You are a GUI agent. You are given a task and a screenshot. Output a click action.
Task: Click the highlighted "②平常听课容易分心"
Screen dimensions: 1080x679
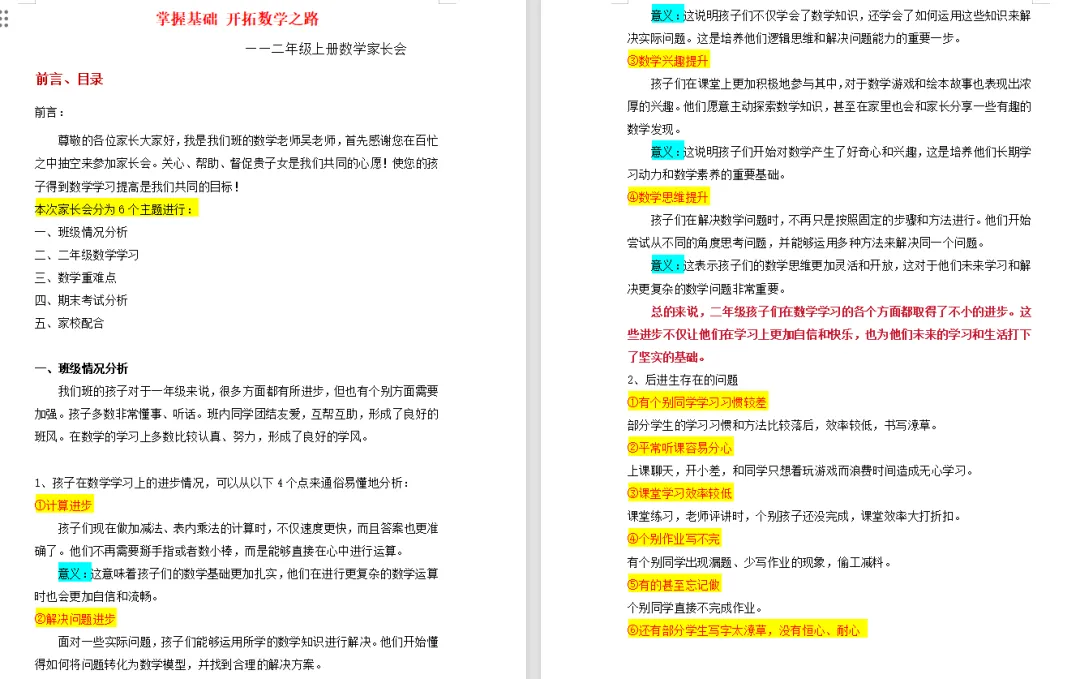point(680,448)
